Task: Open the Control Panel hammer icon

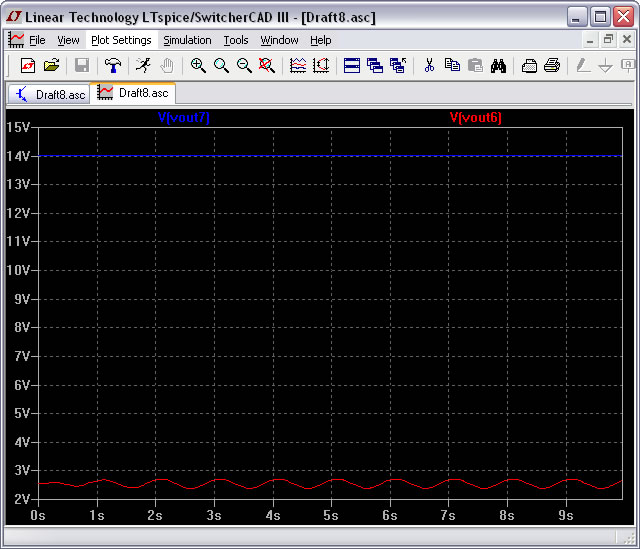Action: coord(113,65)
